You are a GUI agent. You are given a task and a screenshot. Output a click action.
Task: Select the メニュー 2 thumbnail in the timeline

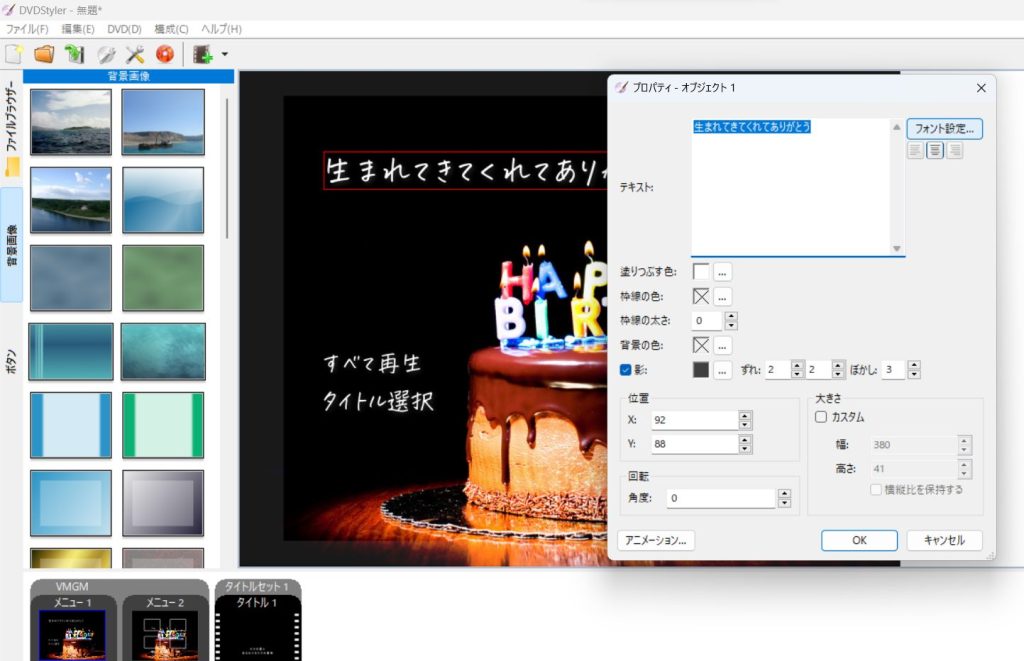[x=164, y=632]
